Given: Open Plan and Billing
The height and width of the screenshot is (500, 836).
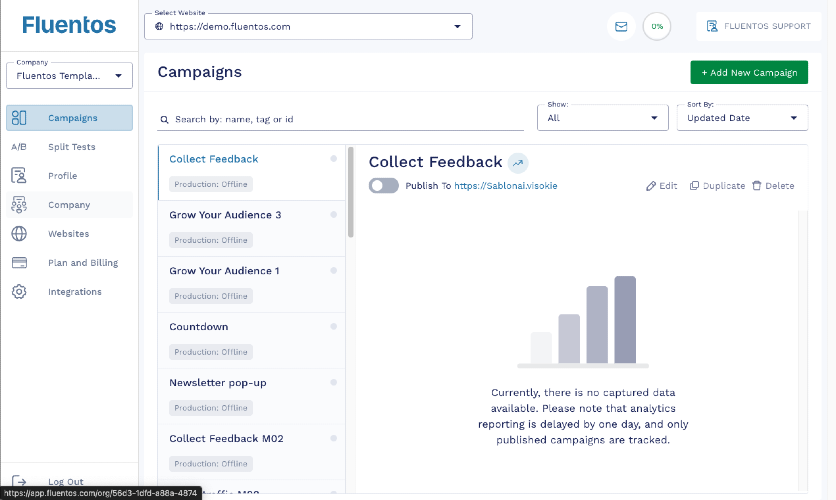Looking at the screenshot, I should tap(83, 263).
